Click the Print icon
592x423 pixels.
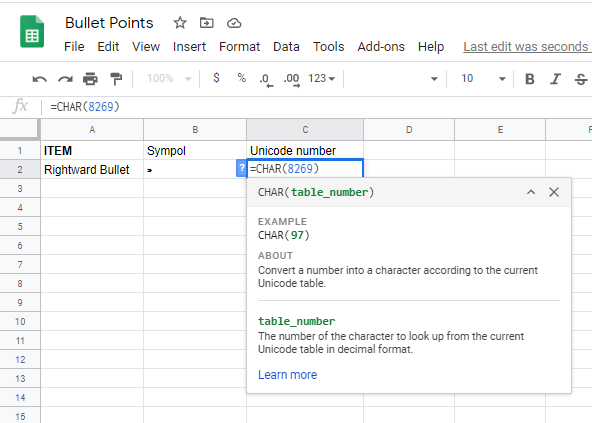90,79
